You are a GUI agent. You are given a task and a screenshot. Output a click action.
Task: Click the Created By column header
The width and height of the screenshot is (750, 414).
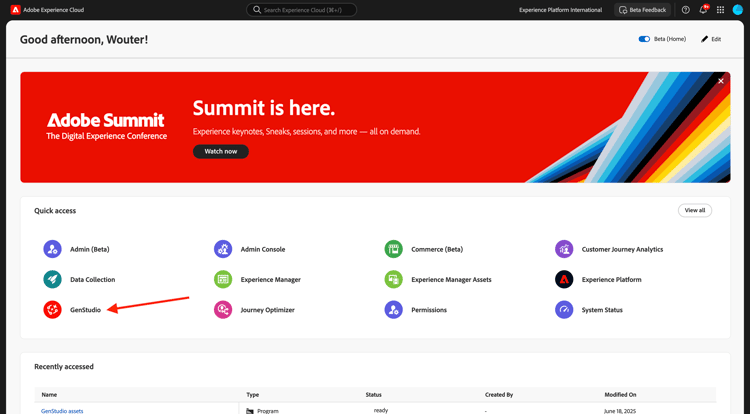coord(499,394)
